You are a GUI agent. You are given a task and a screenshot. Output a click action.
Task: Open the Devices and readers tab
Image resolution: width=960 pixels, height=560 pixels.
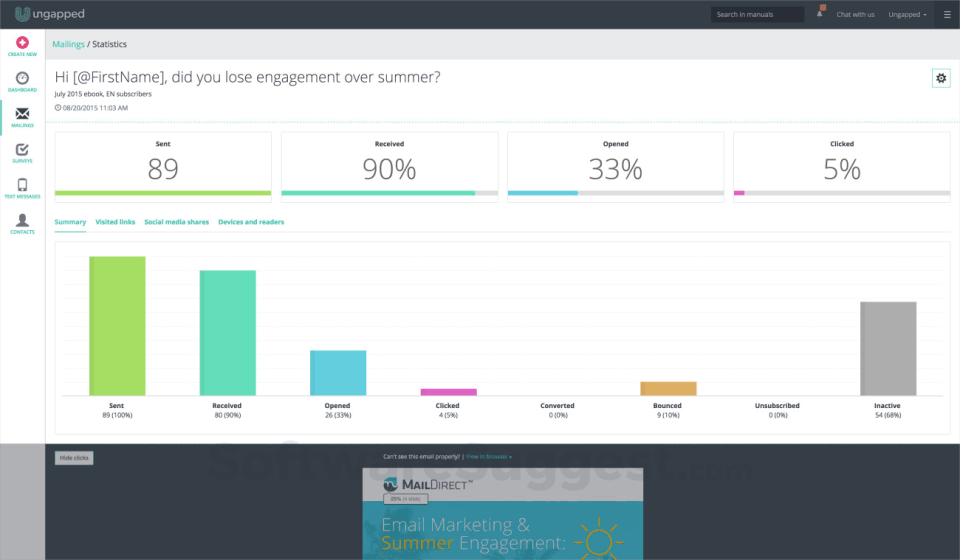(x=251, y=222)
